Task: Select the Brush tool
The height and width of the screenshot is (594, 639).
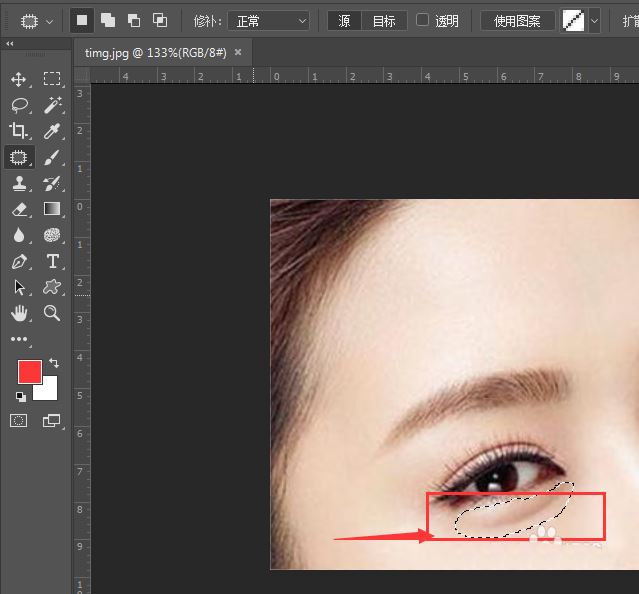Action: pos(52,157)
